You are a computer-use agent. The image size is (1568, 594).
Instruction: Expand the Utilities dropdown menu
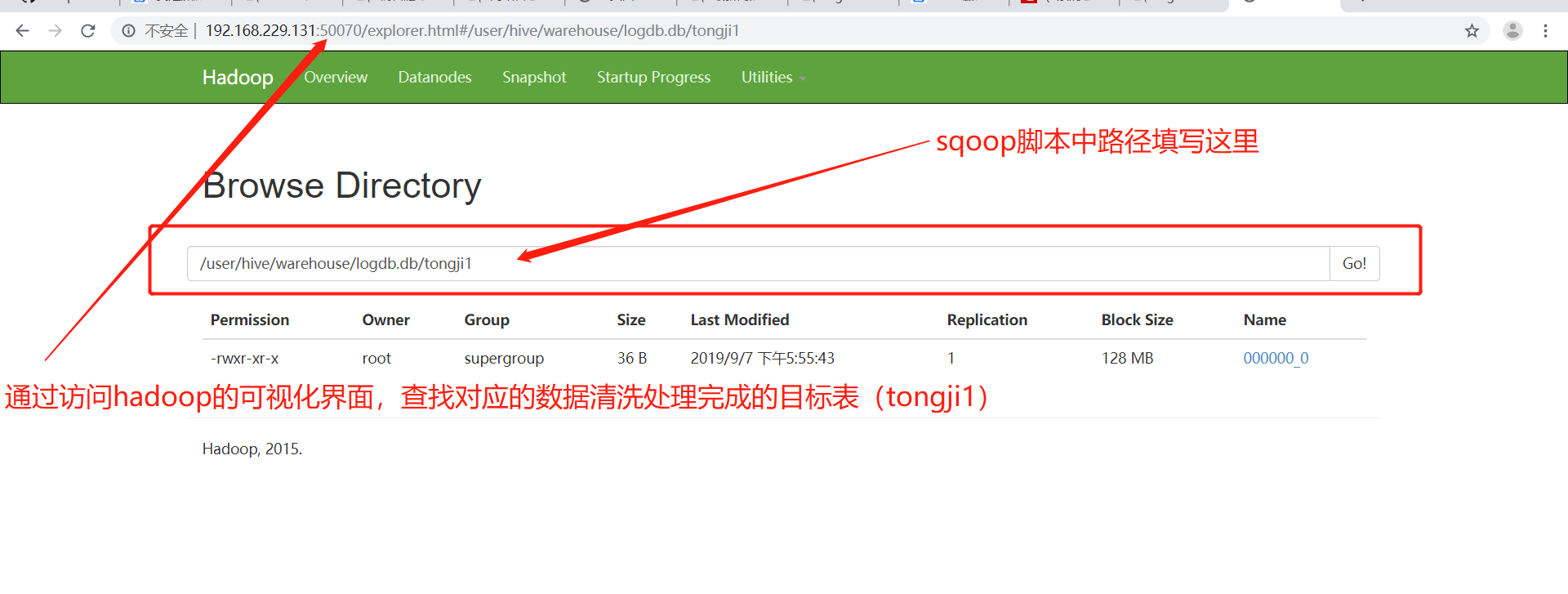coord(773,77)
